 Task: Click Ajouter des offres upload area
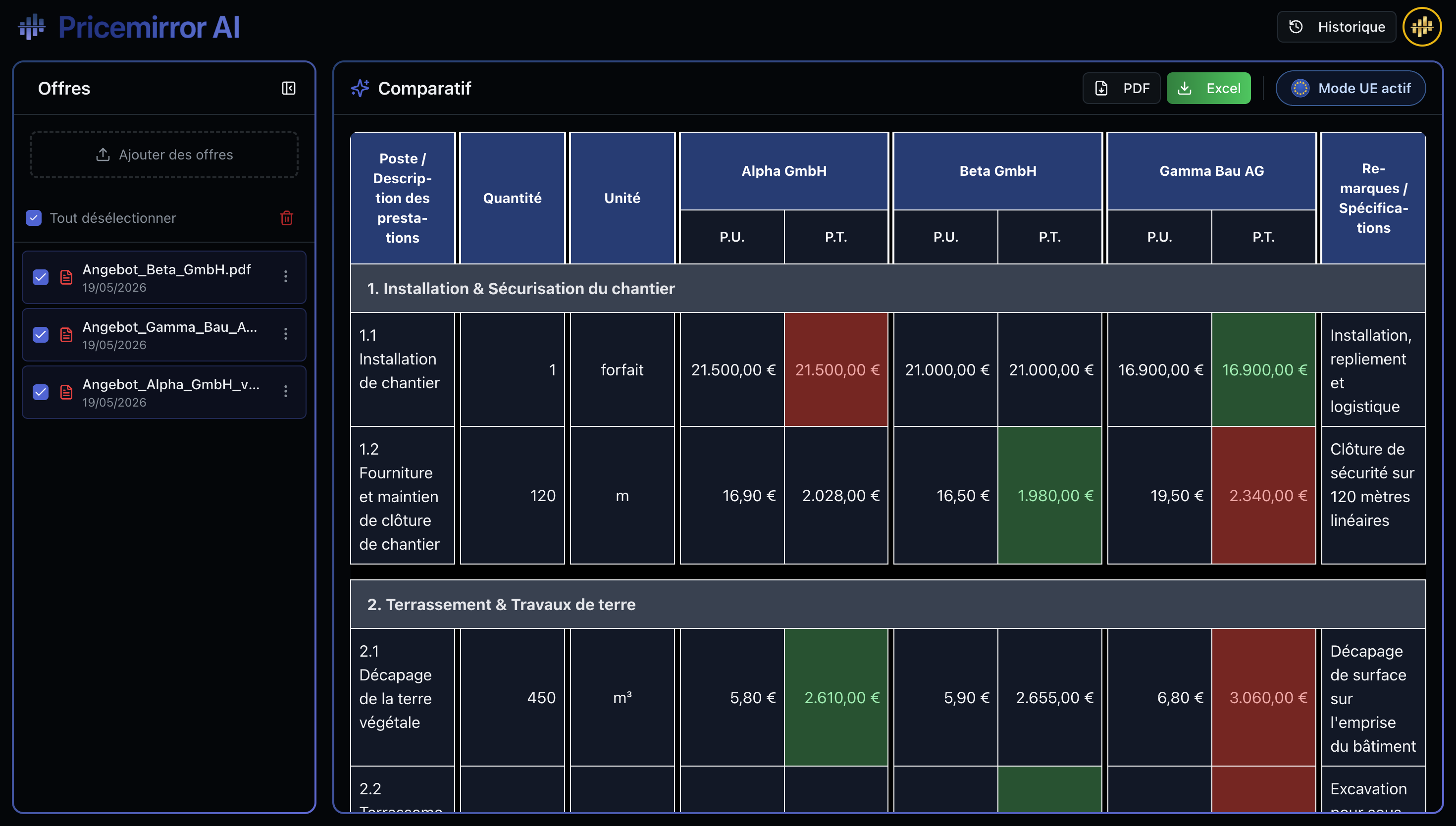point(164,155)
